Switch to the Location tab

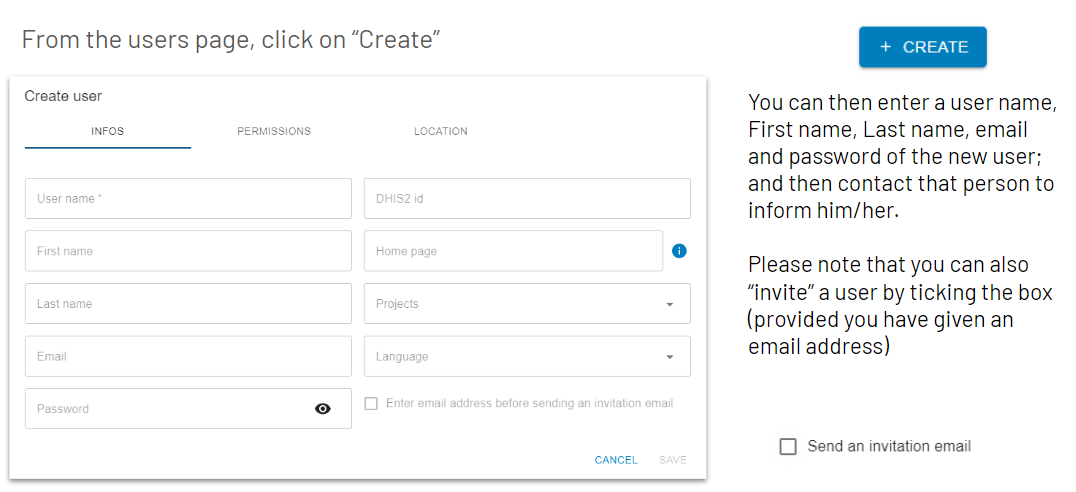441,131
